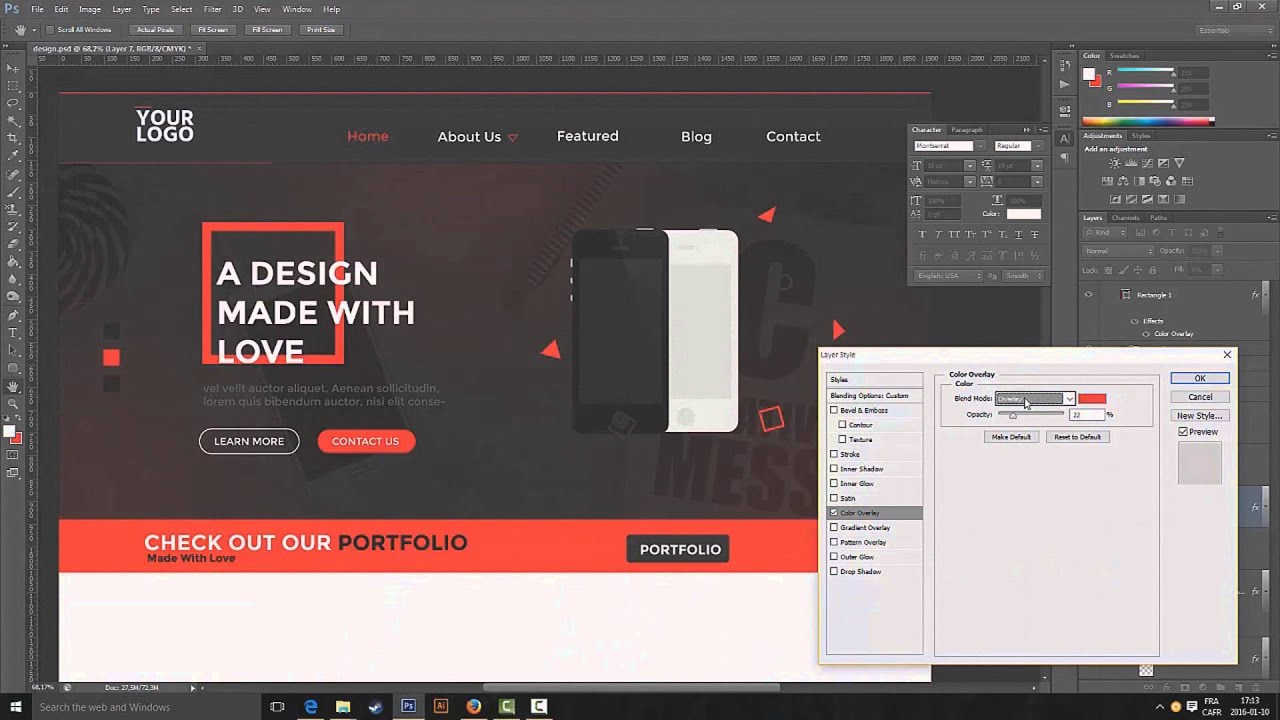Click the Fit Screen button
Screen dimensions: 1280x720
pyautogui.click(x=212, y=30)
